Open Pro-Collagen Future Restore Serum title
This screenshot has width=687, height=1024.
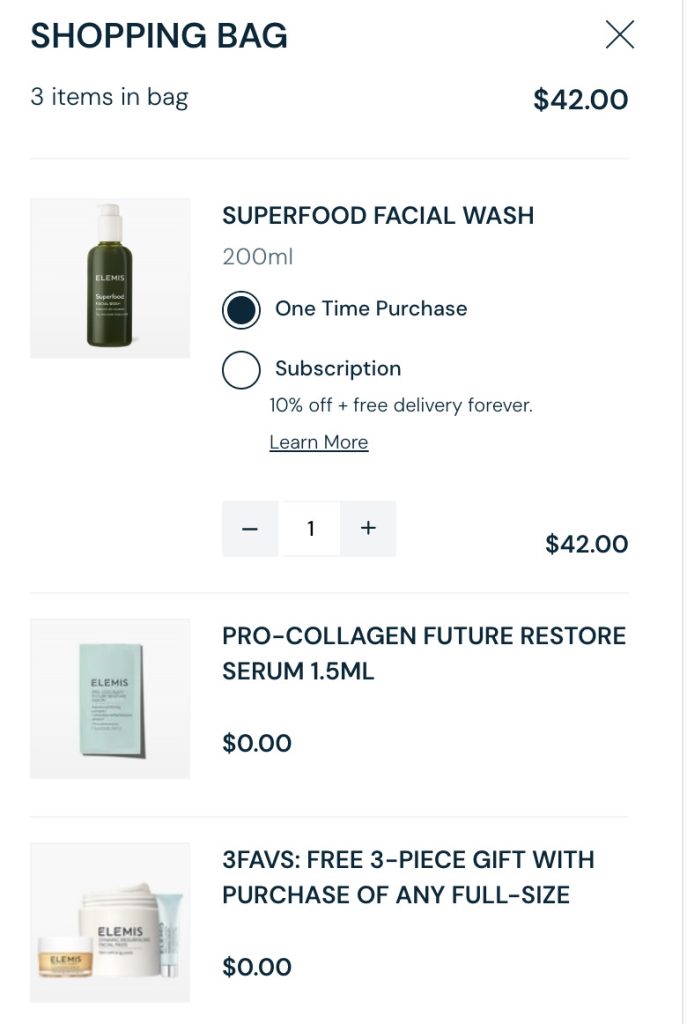(x=423, y=653)
